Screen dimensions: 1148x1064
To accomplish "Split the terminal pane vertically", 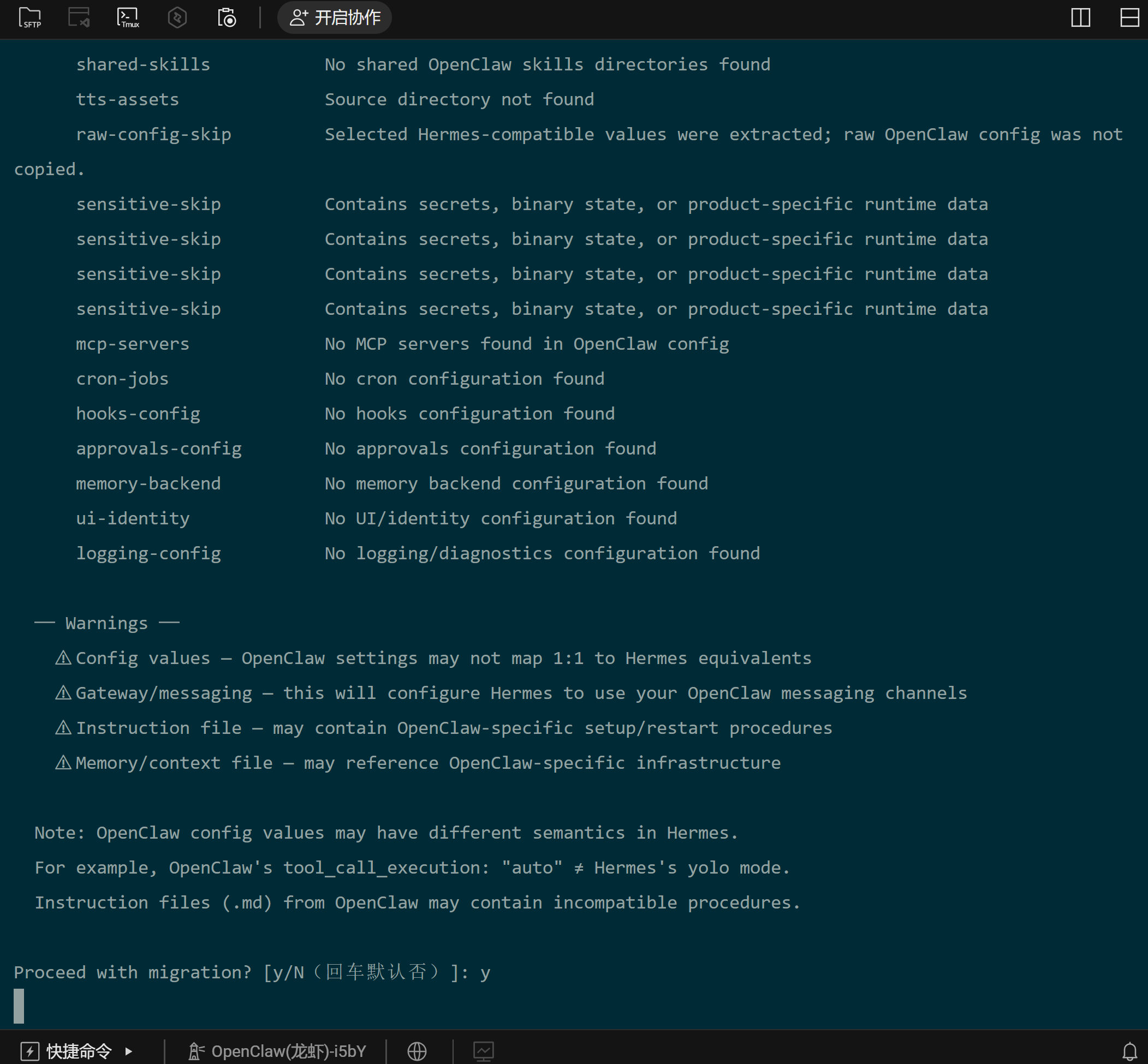I will 1081,17.
